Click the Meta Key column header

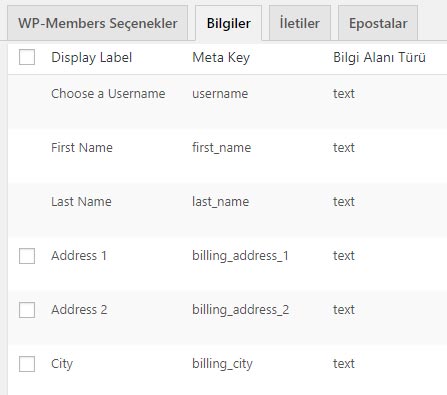[x=221, y=57]
